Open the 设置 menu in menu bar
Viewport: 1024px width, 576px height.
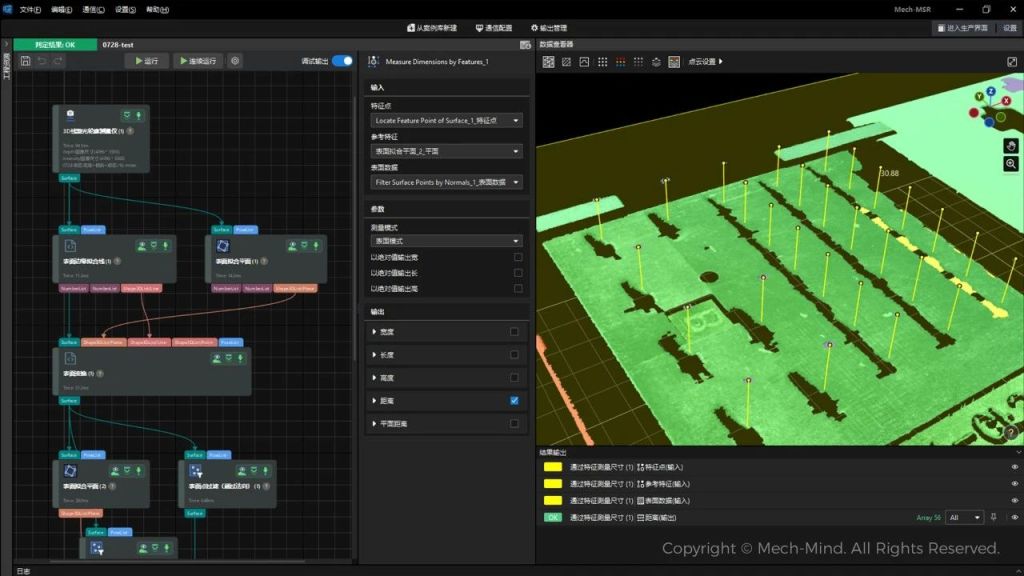(x=125, y=9)
